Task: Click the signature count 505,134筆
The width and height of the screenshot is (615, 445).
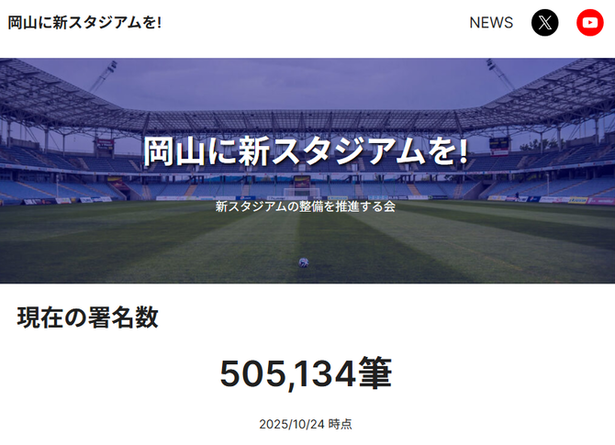Action: [306, 373]
